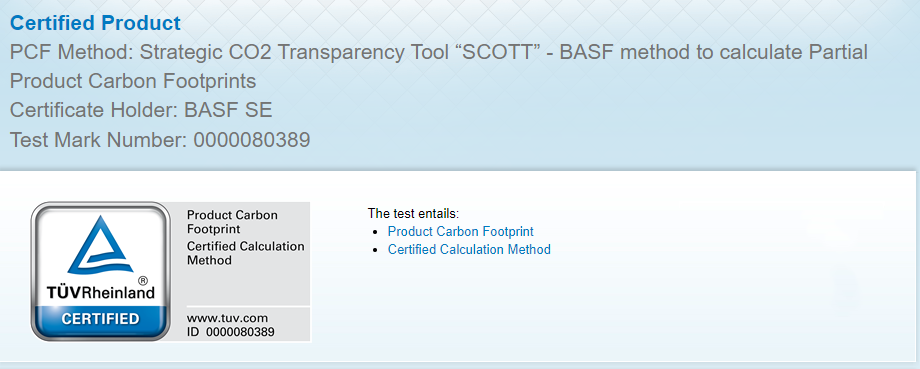
Task: Click the Certificate Holder BASF SE line
Action: click(141, 110)
